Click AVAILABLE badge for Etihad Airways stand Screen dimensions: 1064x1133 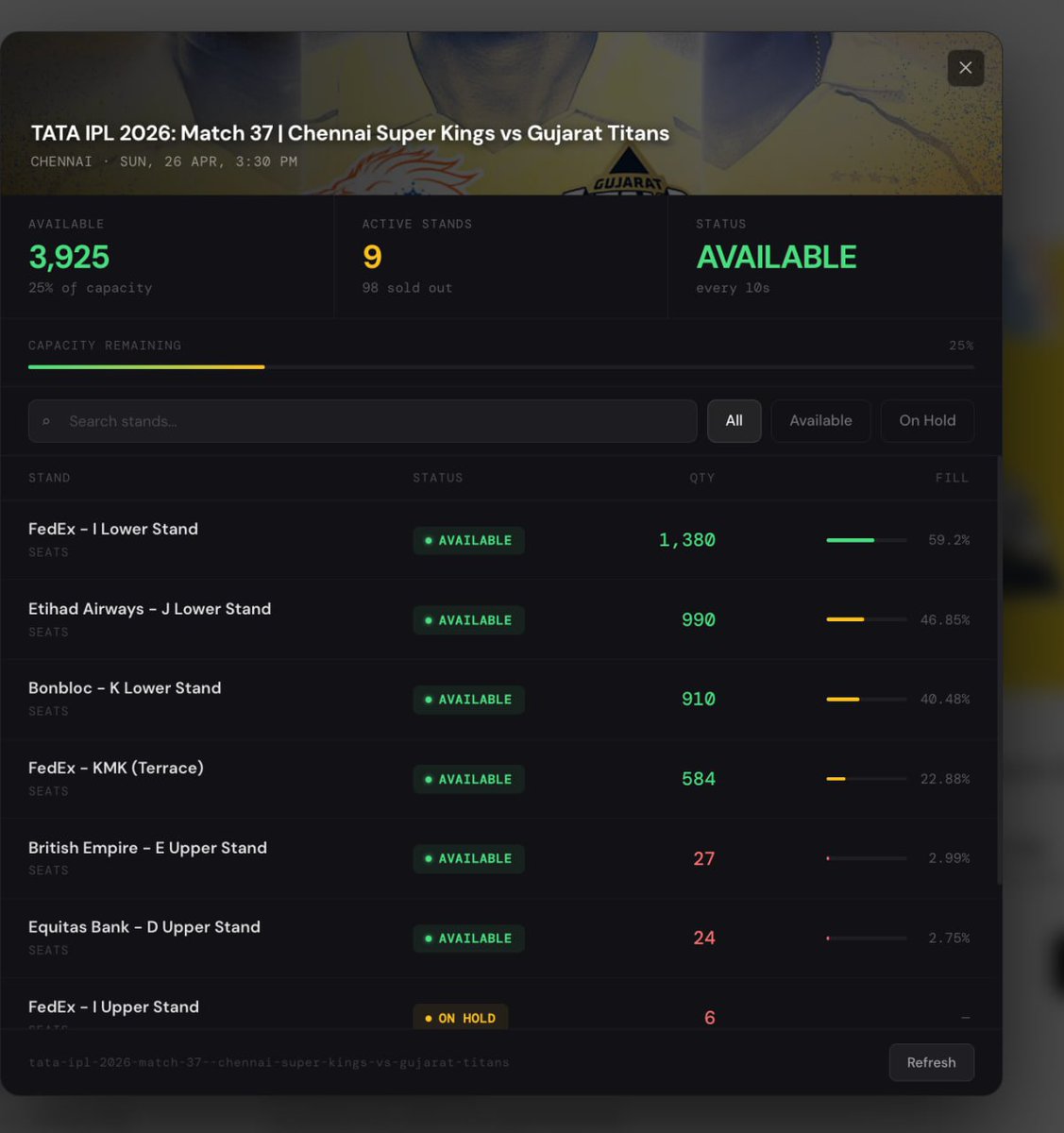468,620
